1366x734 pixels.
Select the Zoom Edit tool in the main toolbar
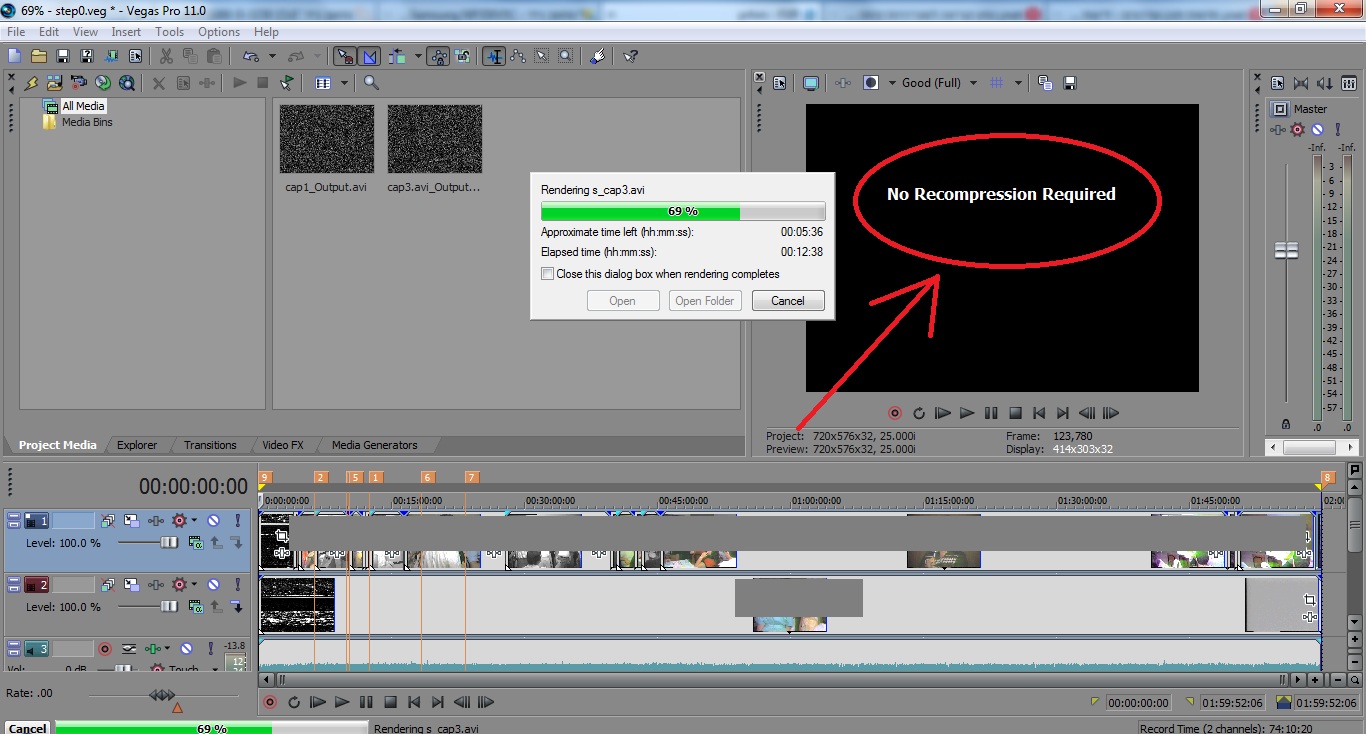coord(565,56)
